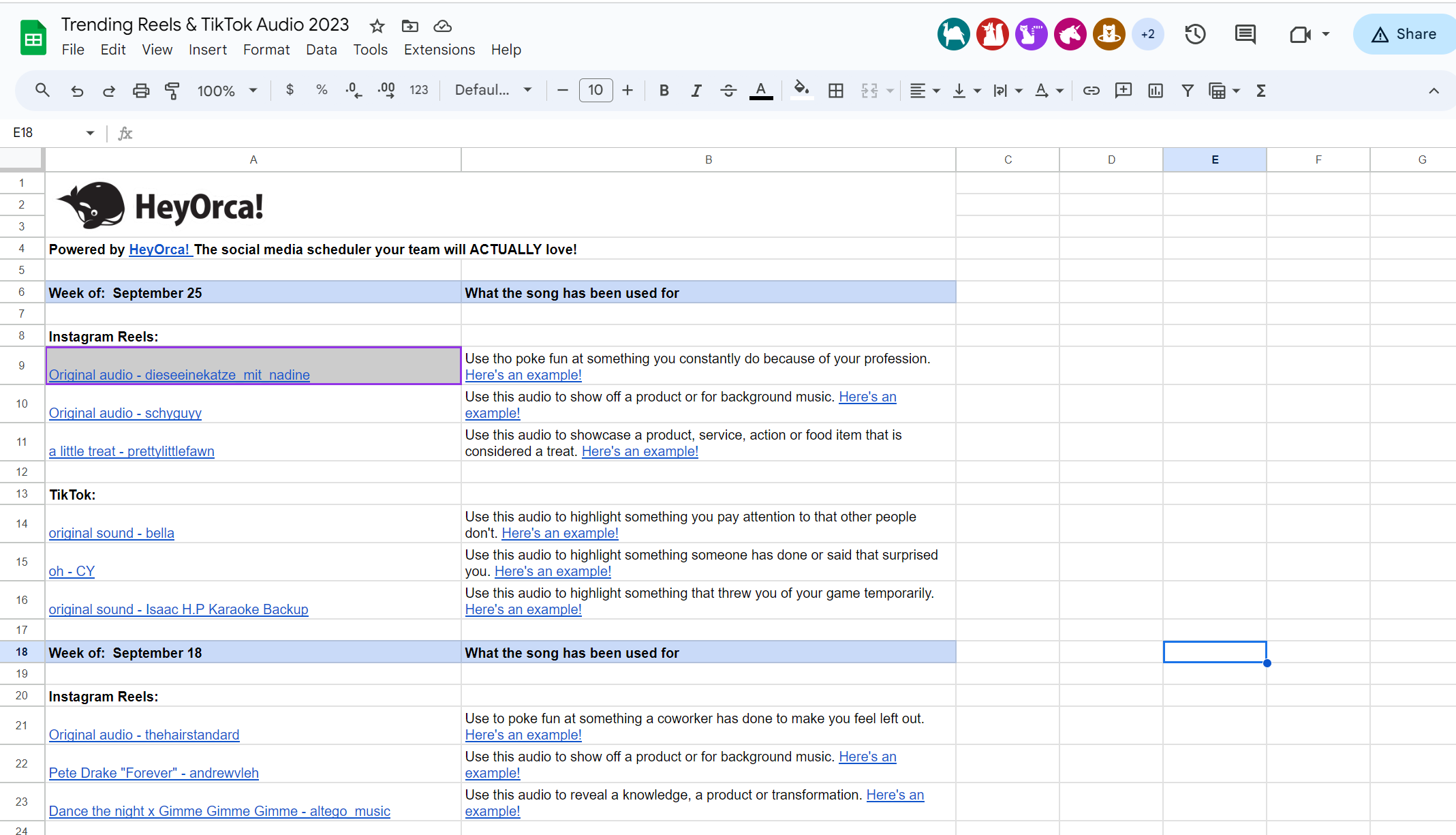
Task: Toggle italic formatting
Action: [696, 91]
